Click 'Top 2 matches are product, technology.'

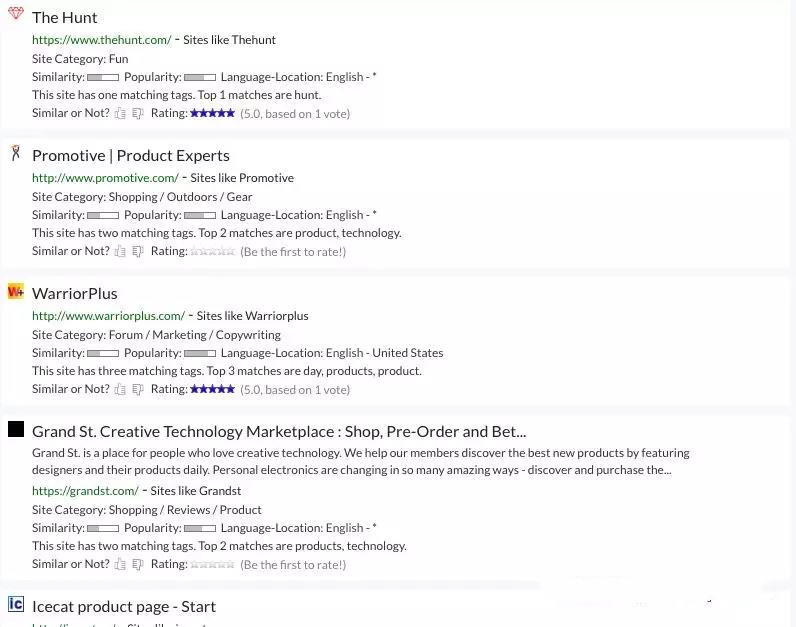pyautogui.click(x=300, y=233)
